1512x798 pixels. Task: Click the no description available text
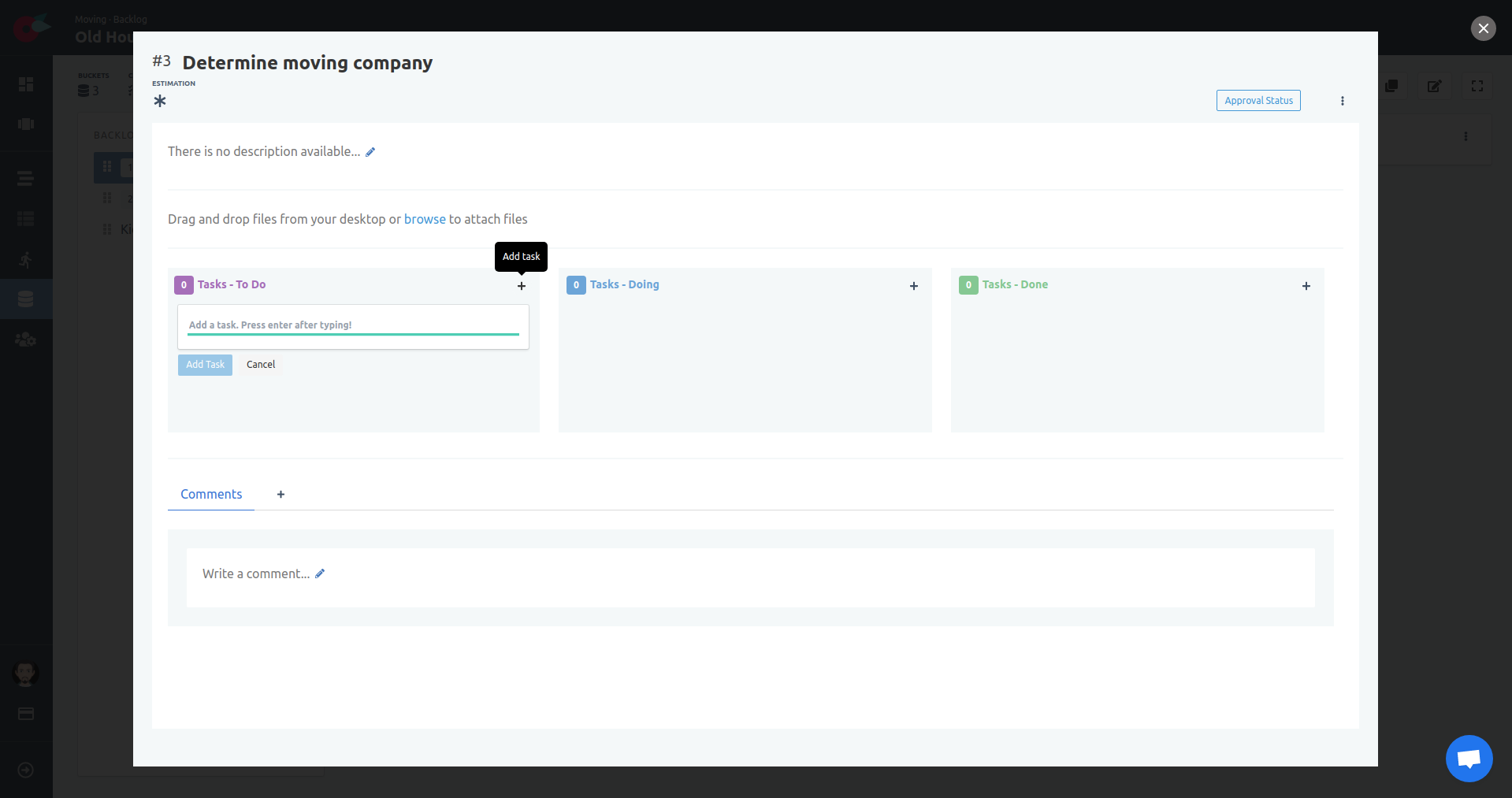[264, 151]
